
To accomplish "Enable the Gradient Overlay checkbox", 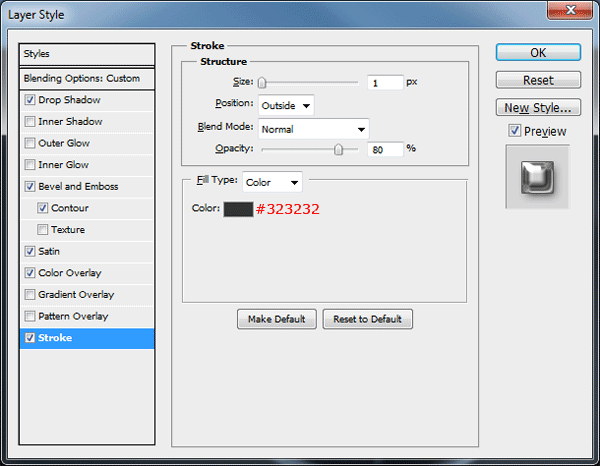I will (x=30, y=295).
